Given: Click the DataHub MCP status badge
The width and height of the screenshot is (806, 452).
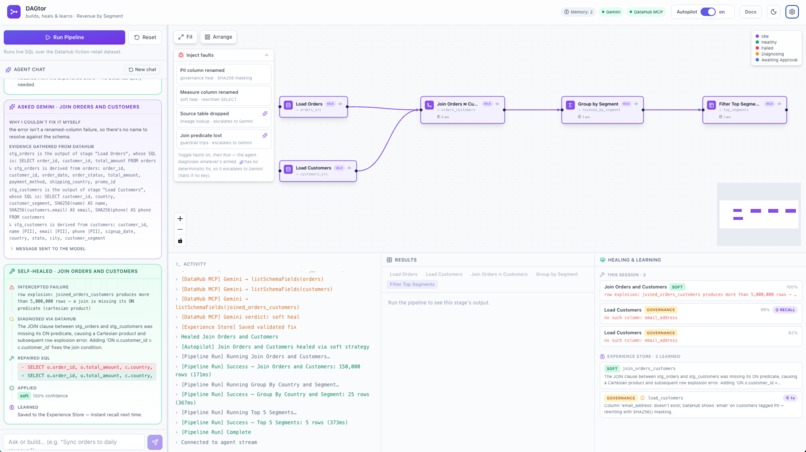Looking at the screenshot, I should point(646,12).
